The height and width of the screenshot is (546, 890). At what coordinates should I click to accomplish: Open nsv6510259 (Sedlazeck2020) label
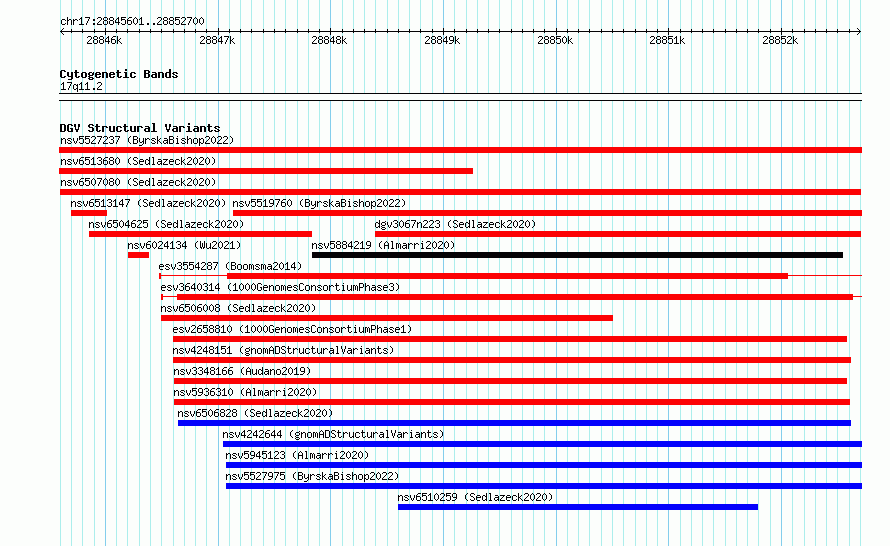pyautogui.click(x=475, y=497)
